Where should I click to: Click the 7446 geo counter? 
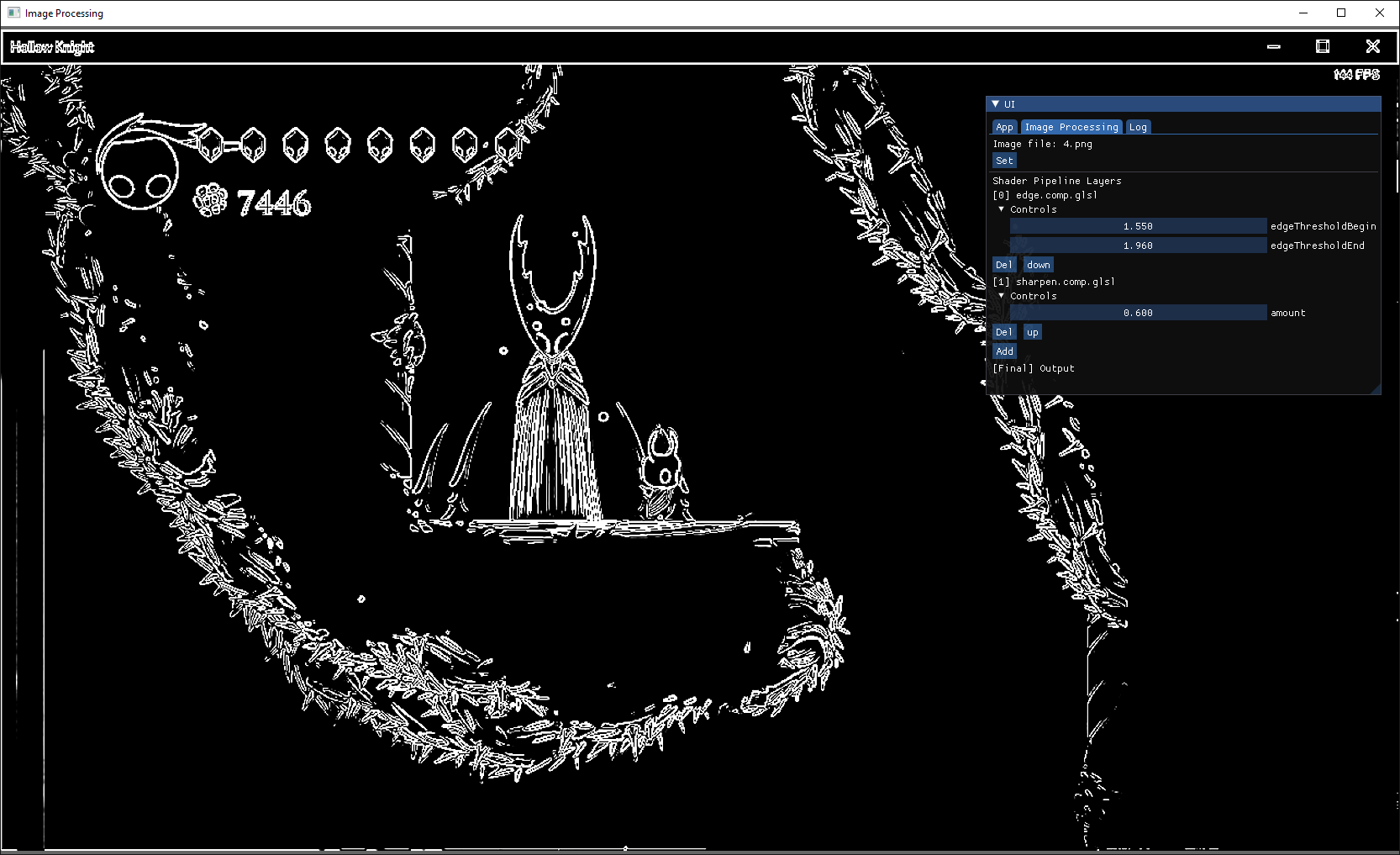coord(274,203)
